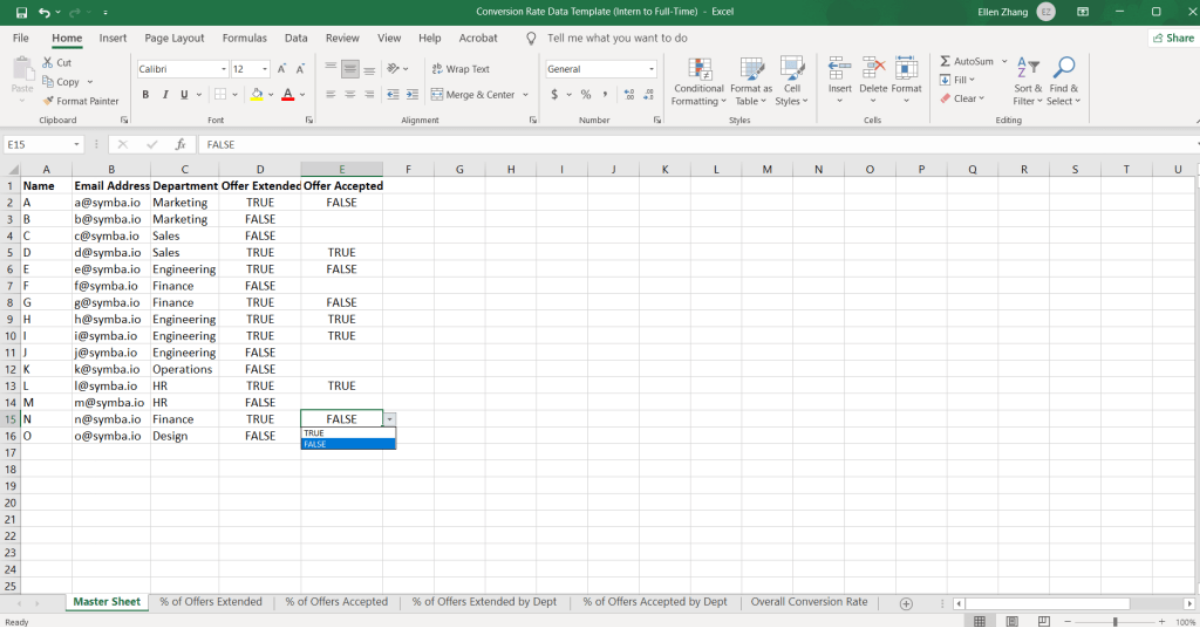The image size is (1200, 627).
Task: Open the Fill dropdown
Action: [958, 80]
